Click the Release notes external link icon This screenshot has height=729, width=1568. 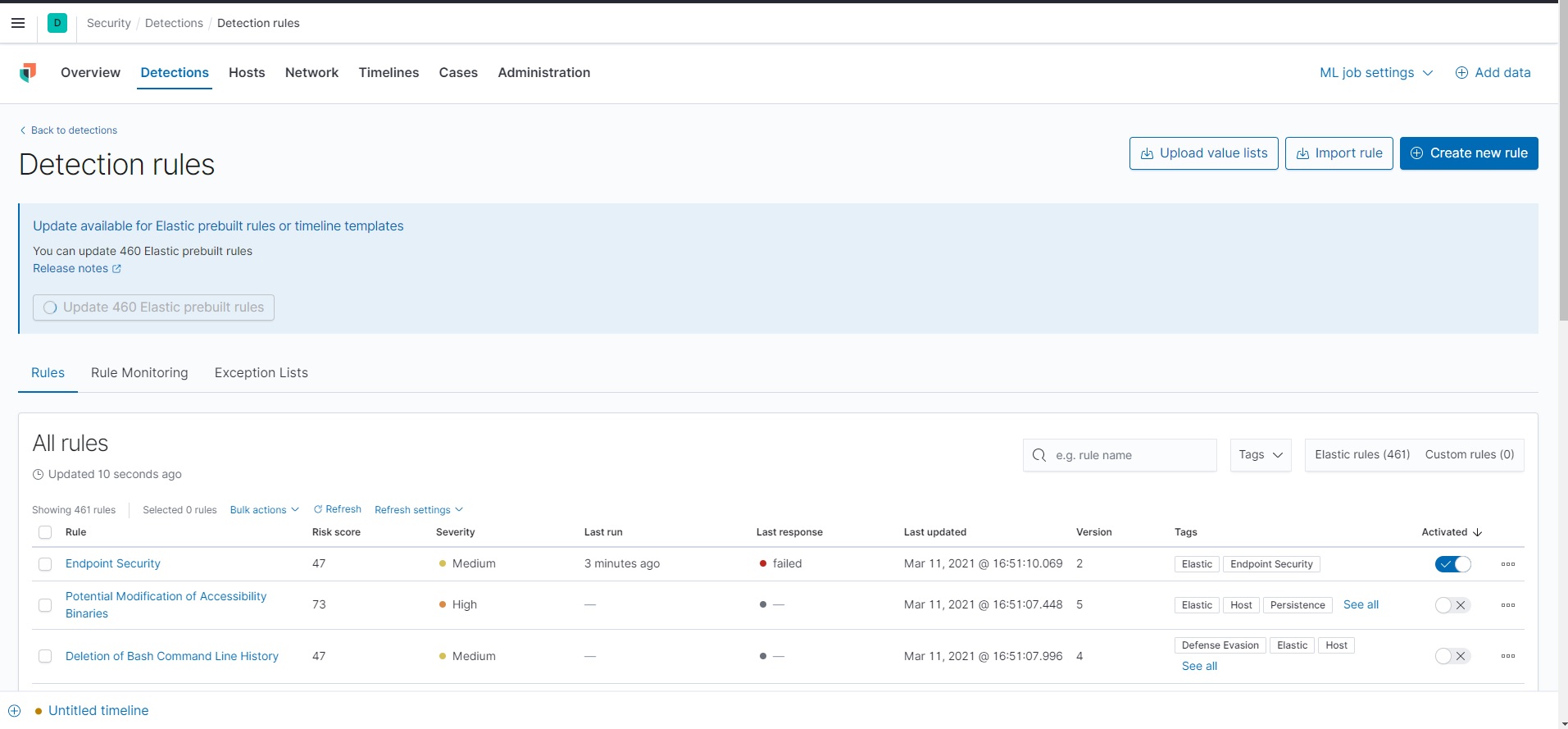tap(116, 269)
